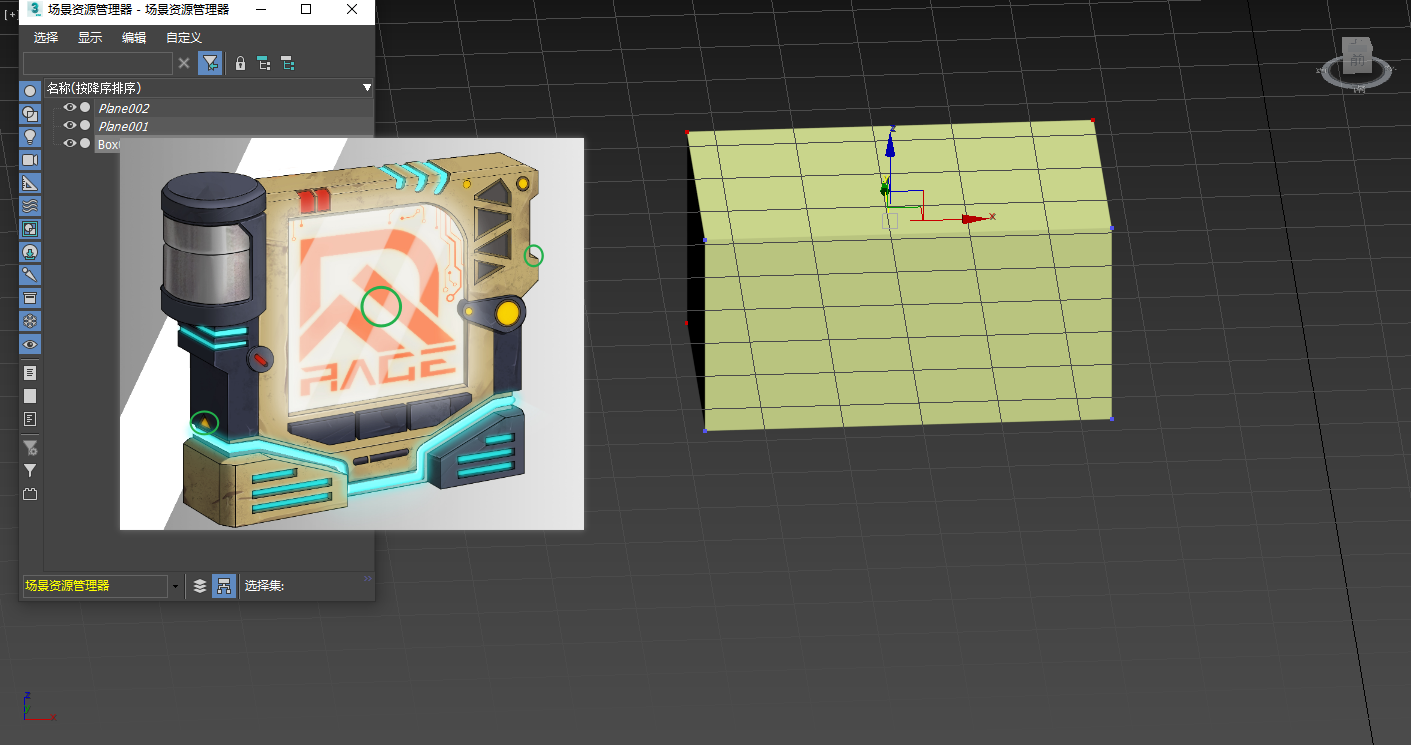
Task: Select the Box row in the object list
Action: (x=108, y=144)
